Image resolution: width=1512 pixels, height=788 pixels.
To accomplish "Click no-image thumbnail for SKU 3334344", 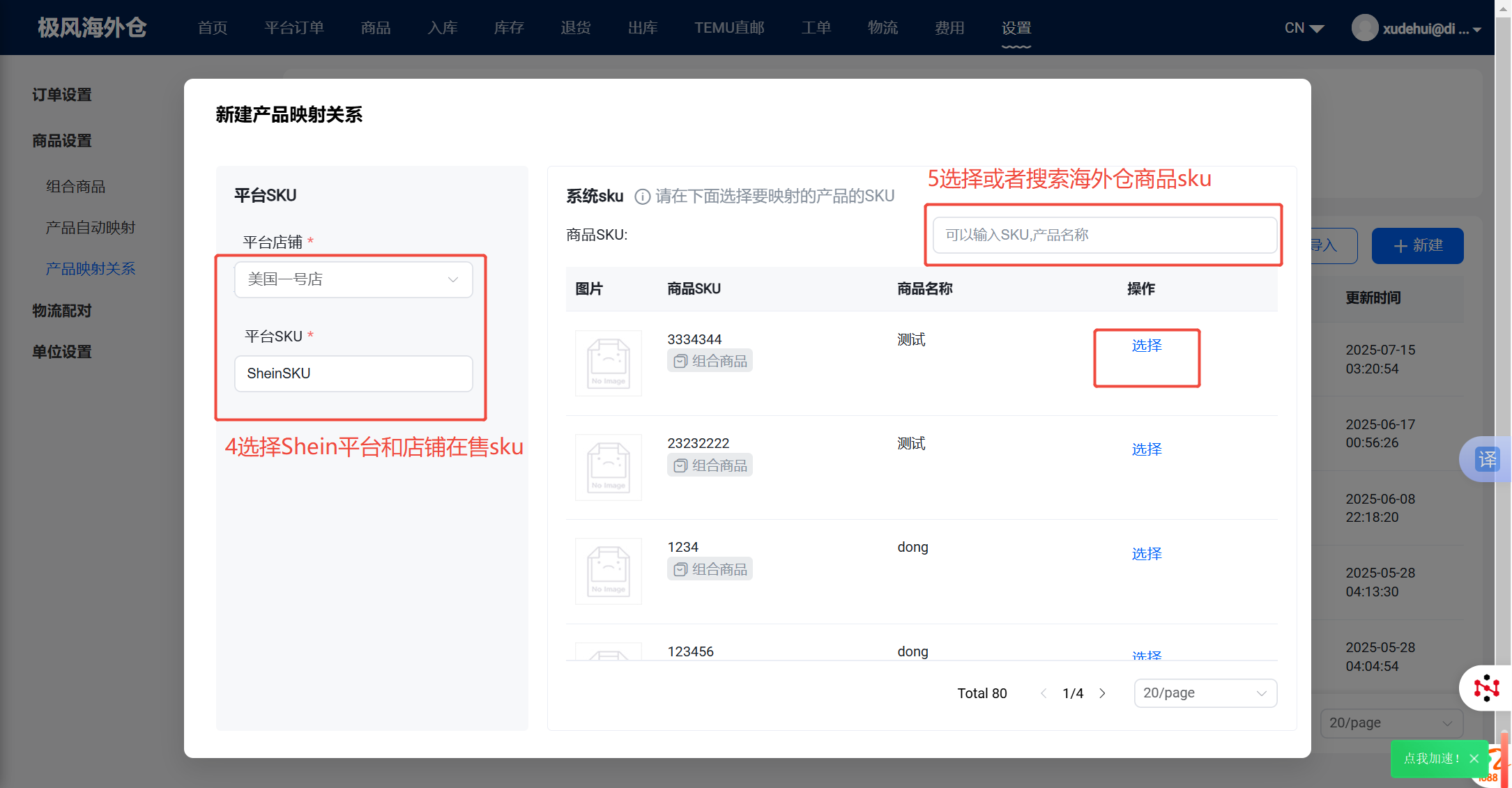I will 608,363.
